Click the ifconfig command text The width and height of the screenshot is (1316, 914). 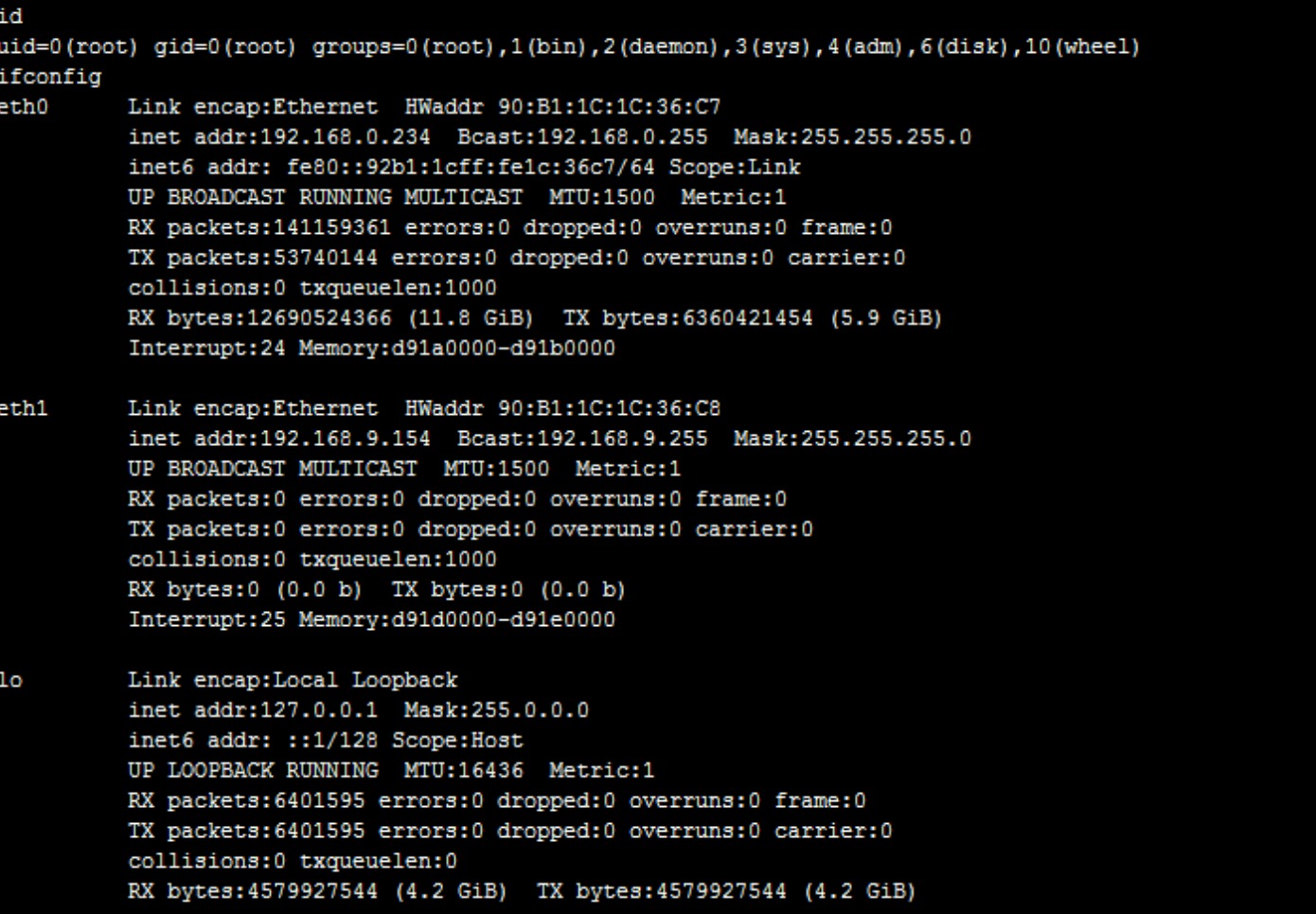(50, 77)
